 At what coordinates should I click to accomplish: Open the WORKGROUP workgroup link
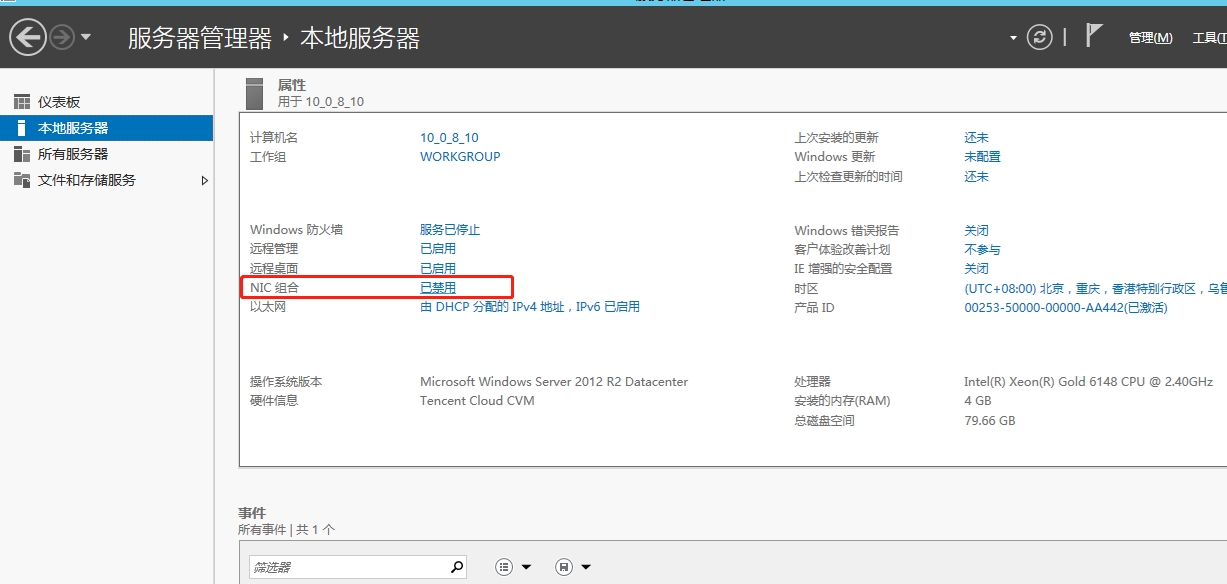[460, 157]
